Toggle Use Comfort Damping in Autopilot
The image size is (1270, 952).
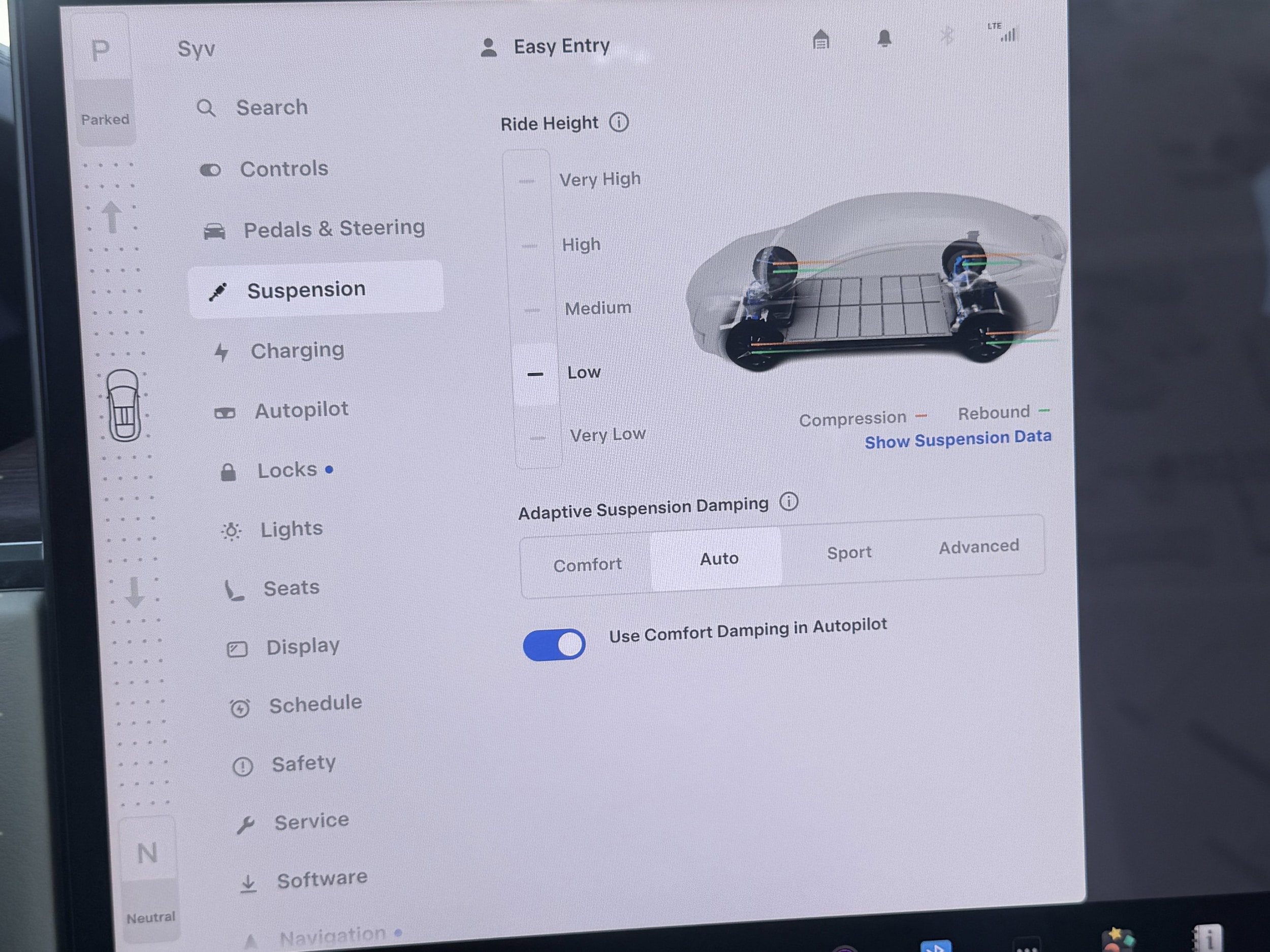pyautogui.click(x=554, y=644)
